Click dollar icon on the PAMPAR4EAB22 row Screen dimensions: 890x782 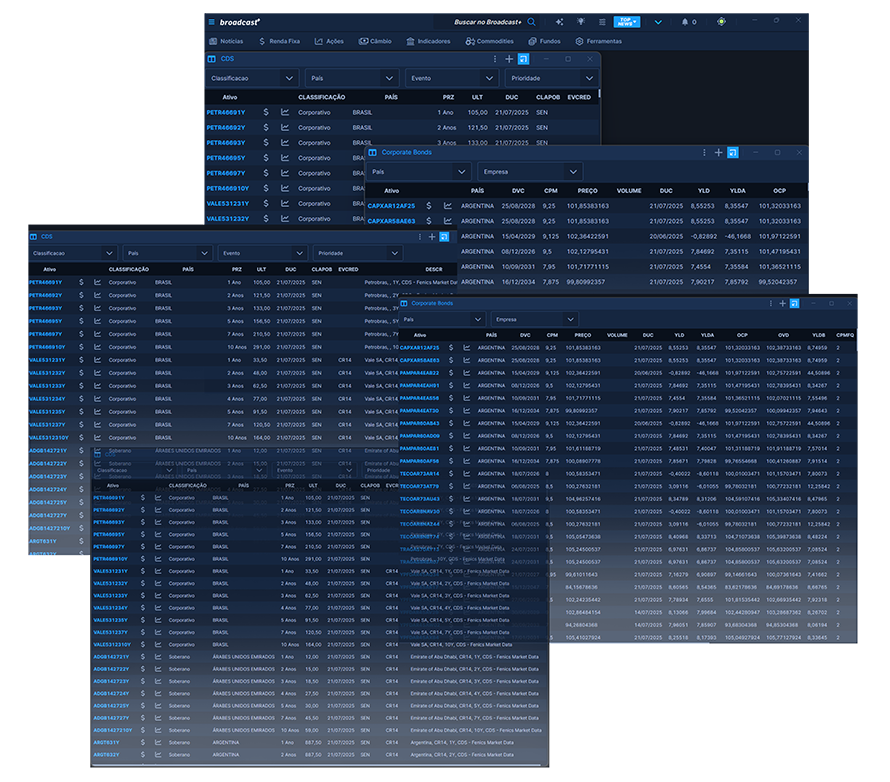451,373
